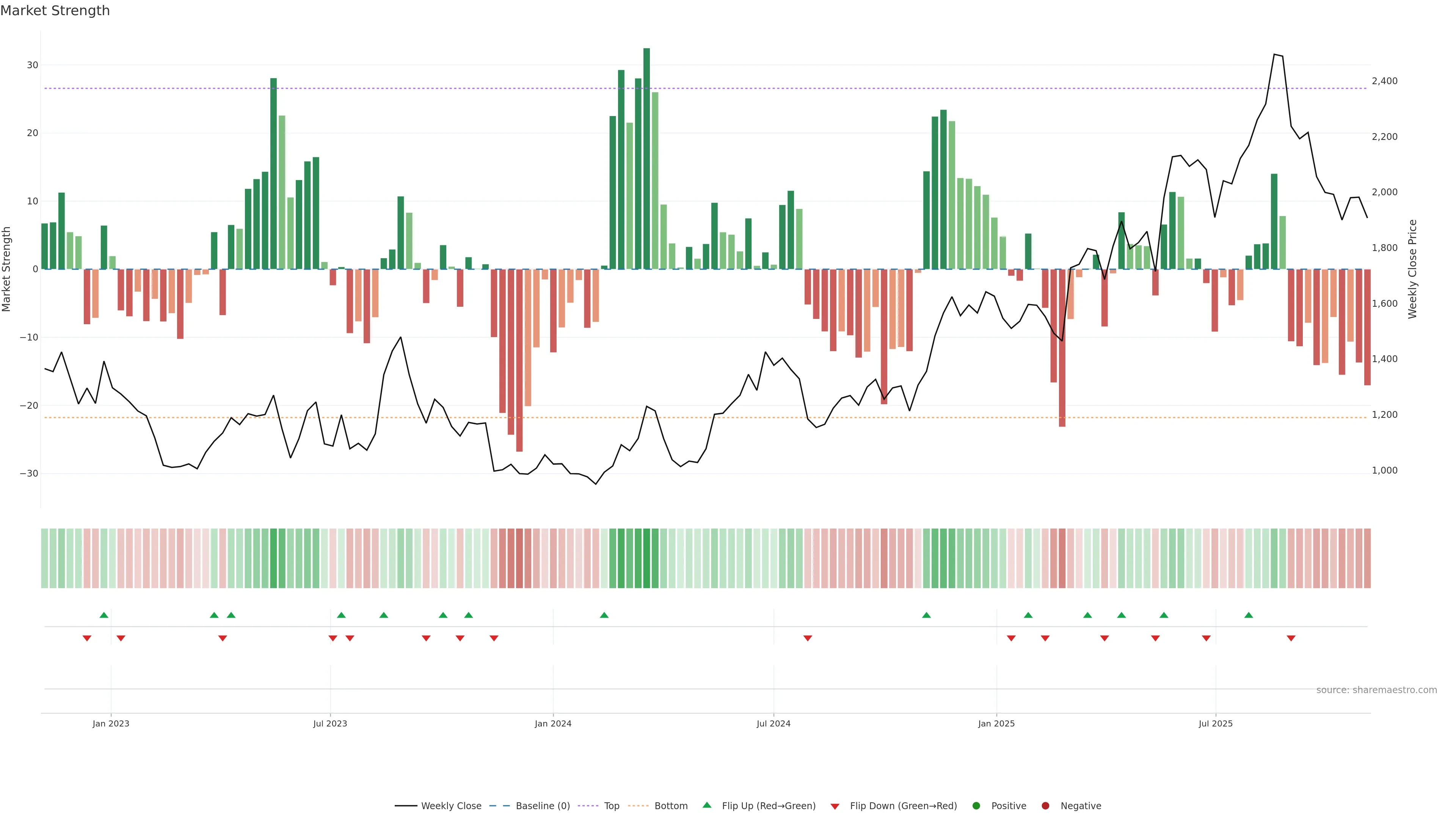Click the Market Strength chart title
Viewport: 1456px width, 819px height.
click(55, 11)
